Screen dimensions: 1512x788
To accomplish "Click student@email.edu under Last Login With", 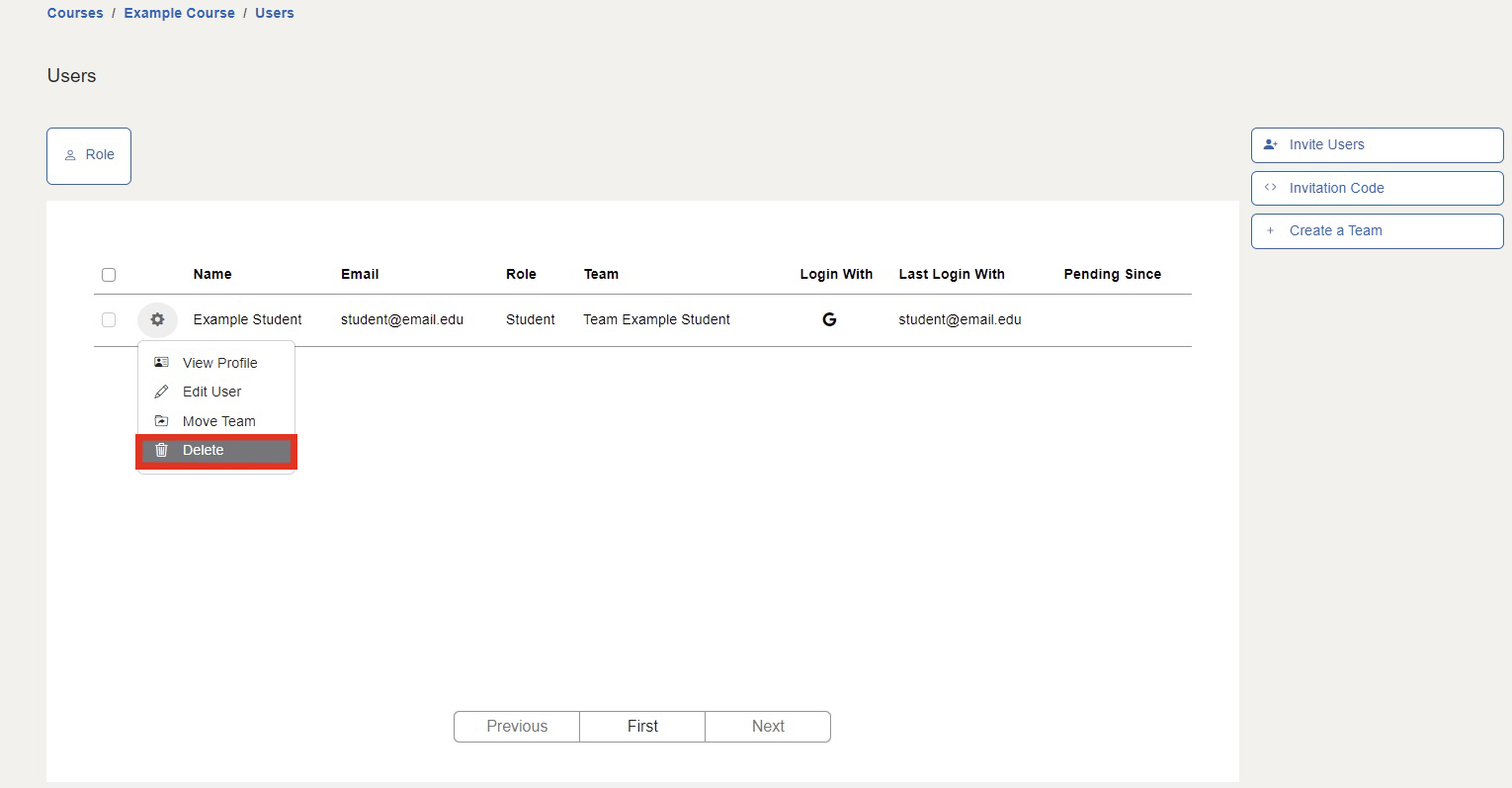I will coord(960,319).
